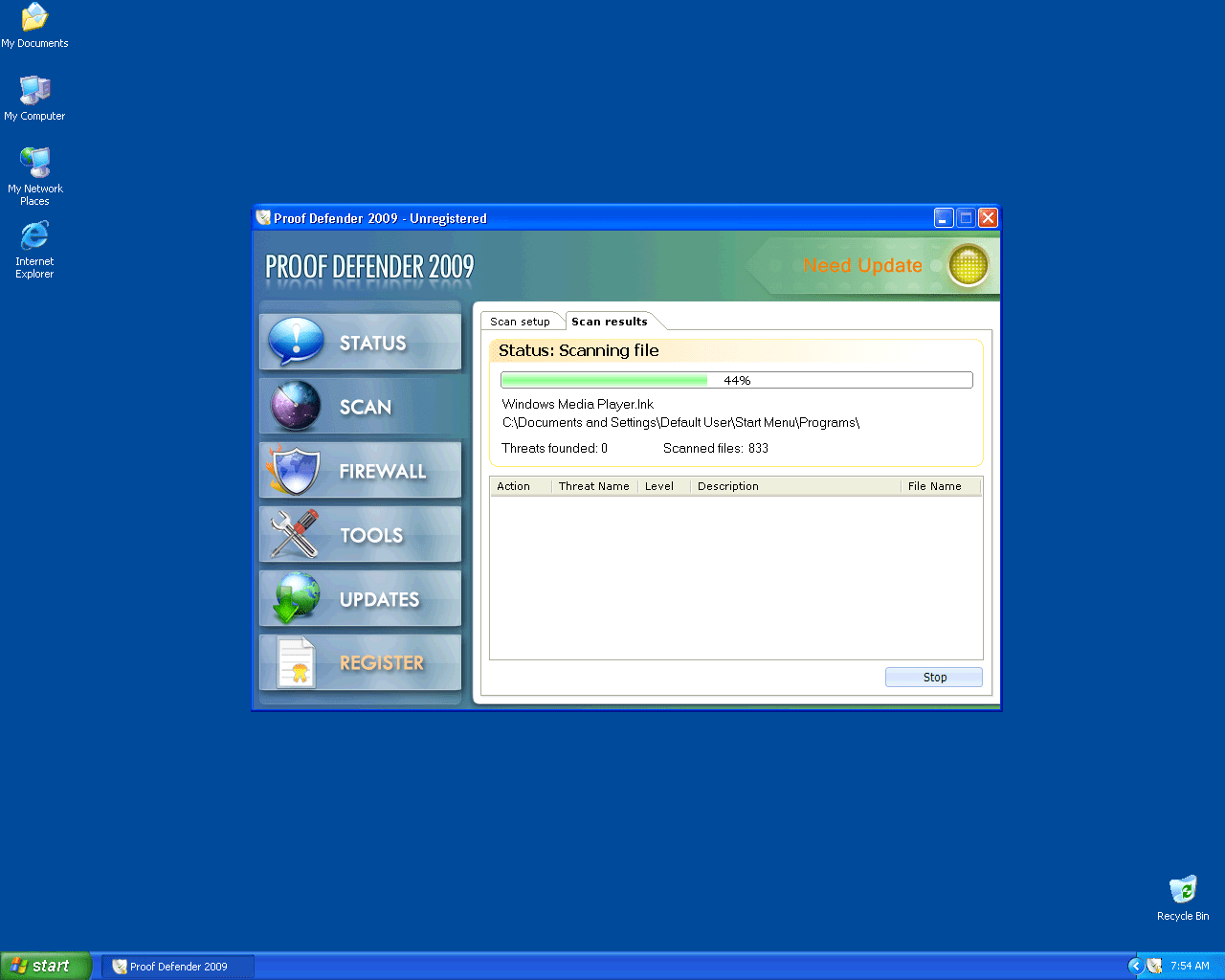This screenshot has height=980, width=1225.
Task: Select the Firewall shield icon
Action: point(294,470)
